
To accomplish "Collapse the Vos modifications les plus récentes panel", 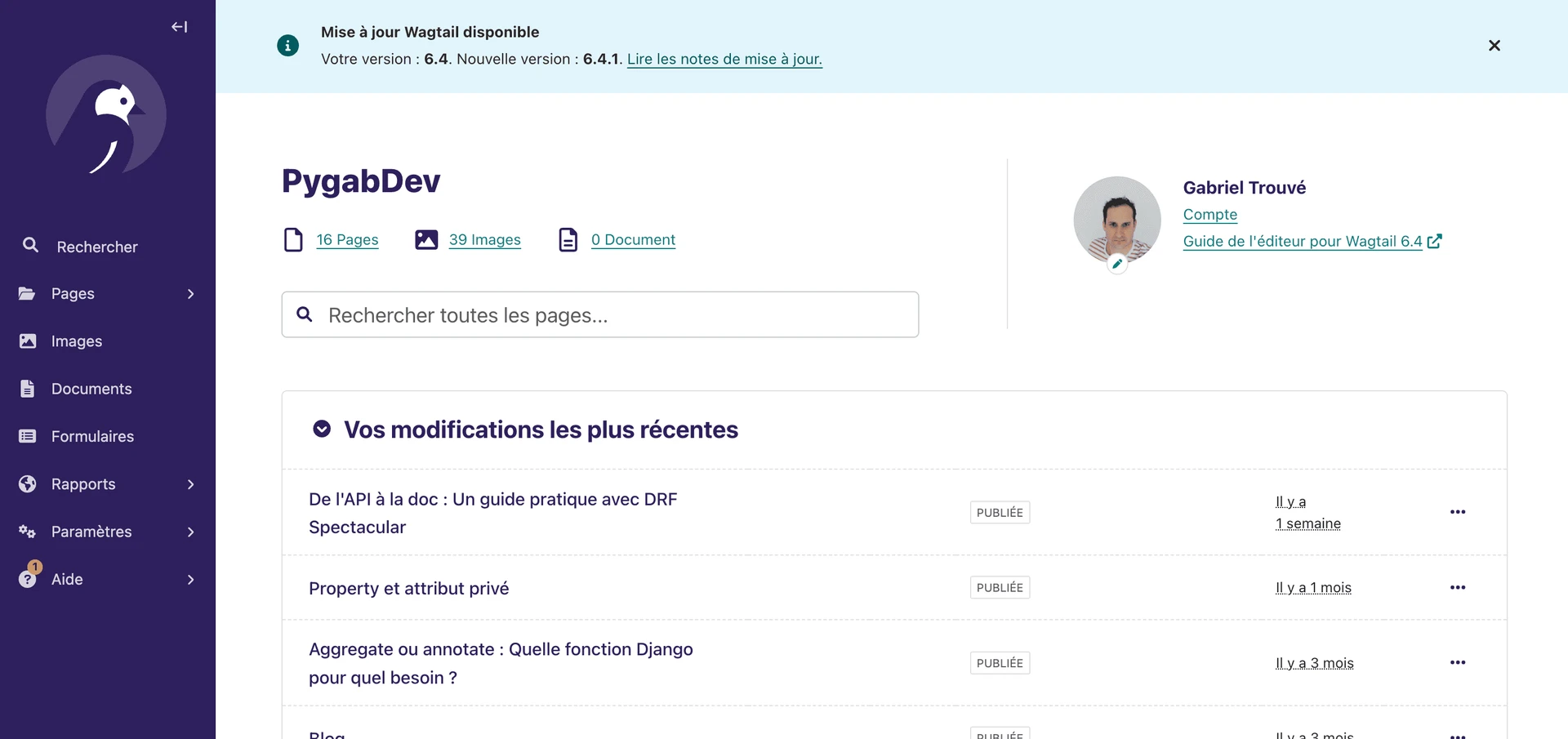I will coord(322,429).
